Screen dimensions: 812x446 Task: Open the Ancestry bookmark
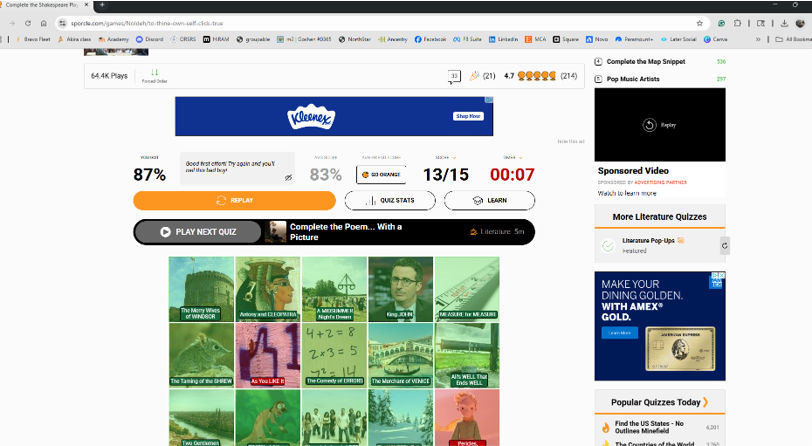393,39
